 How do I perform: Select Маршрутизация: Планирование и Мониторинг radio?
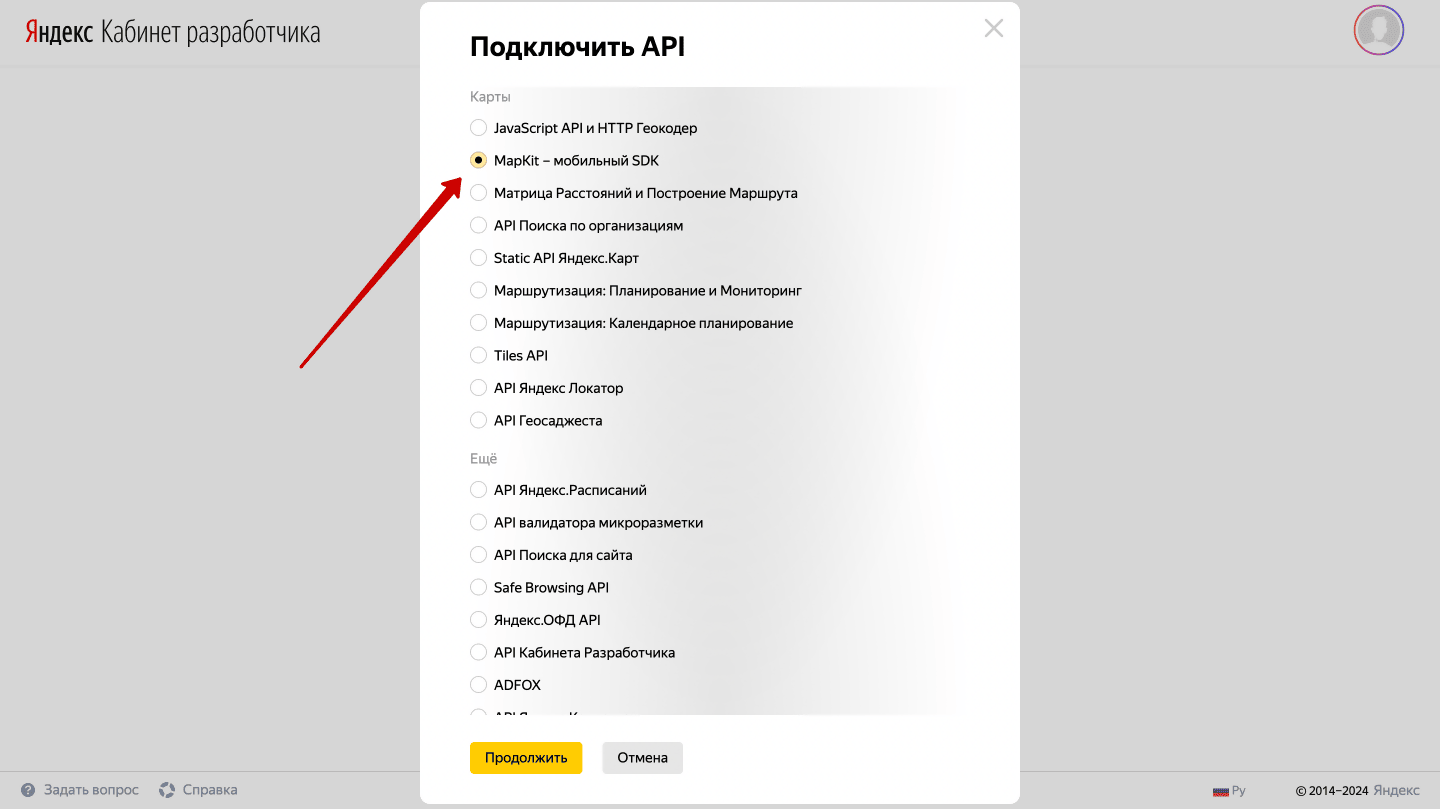click(x=478, y=290)
